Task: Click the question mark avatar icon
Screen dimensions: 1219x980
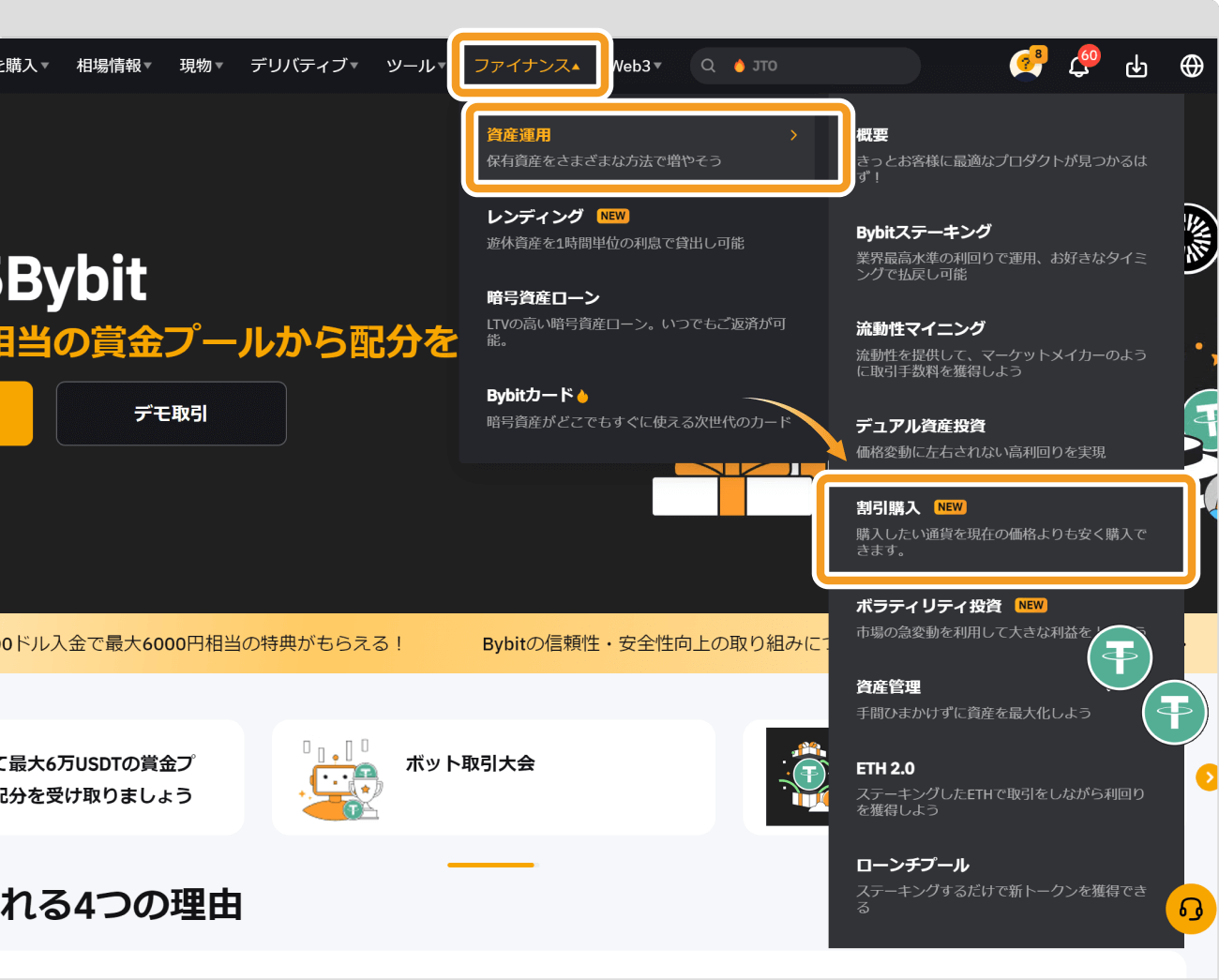Action: point(1026,66)
